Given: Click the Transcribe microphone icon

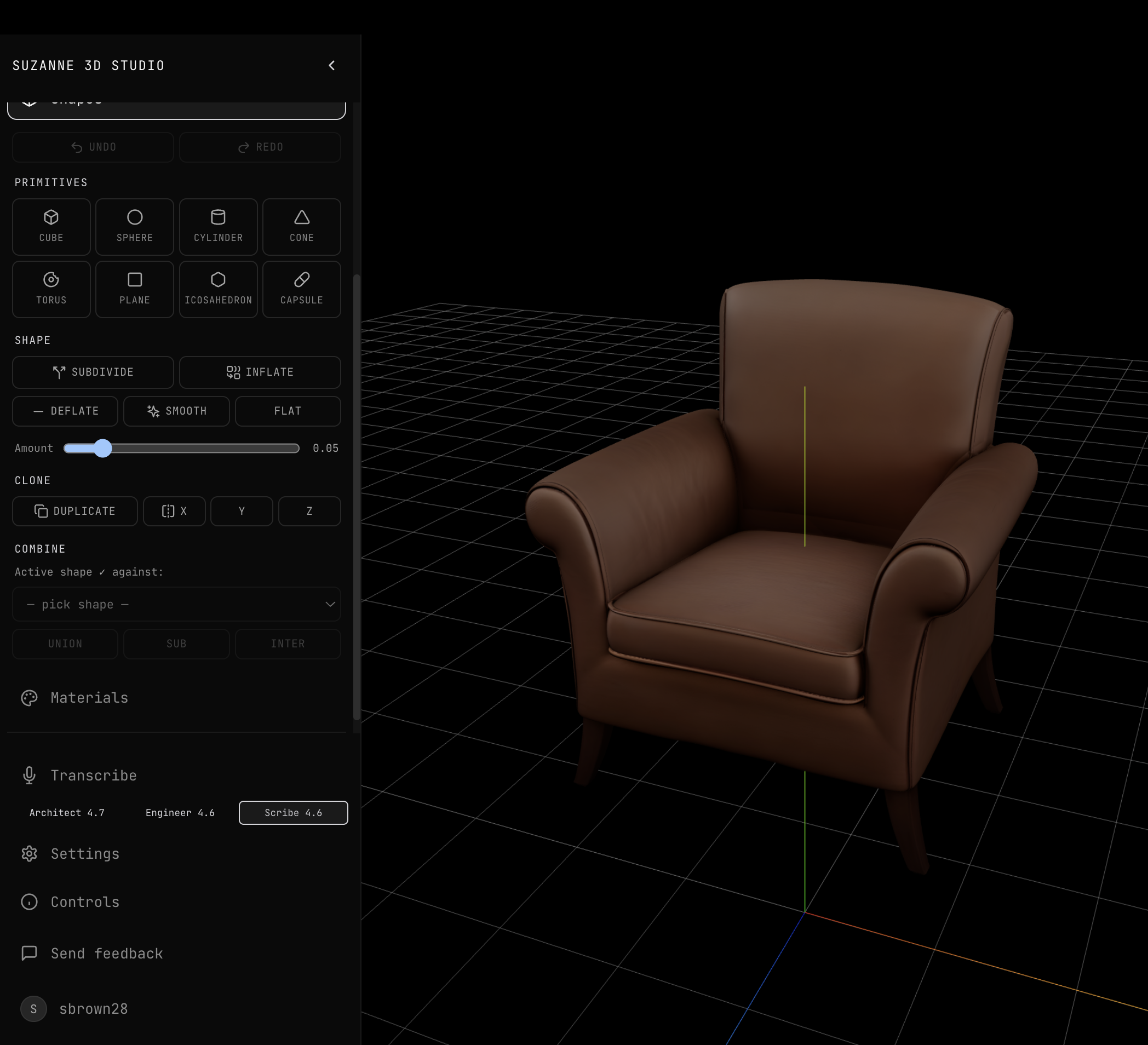Looking at the screenshot, I should click(29, 775).
